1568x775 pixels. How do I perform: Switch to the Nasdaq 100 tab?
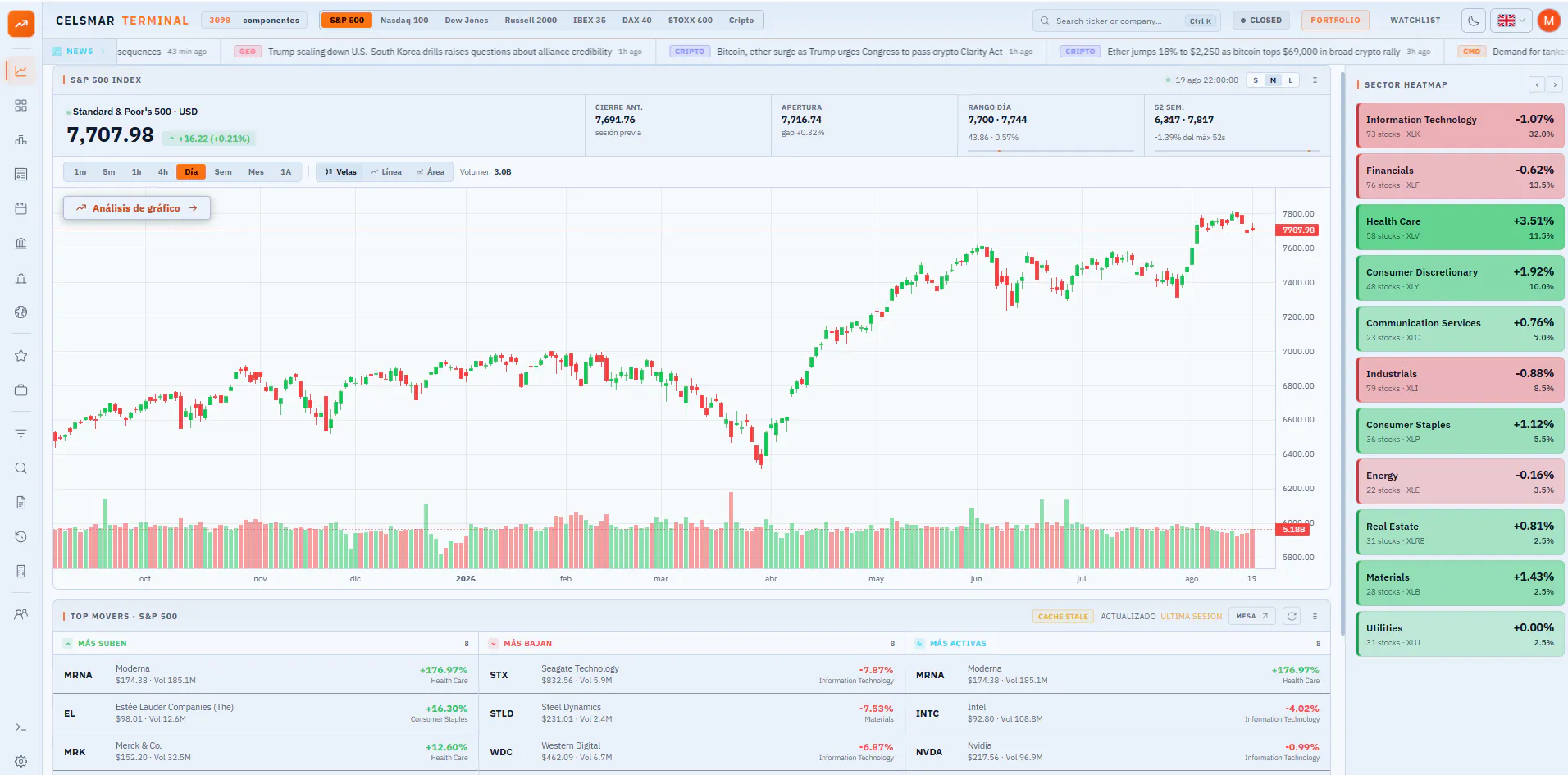tap(404, 21)
